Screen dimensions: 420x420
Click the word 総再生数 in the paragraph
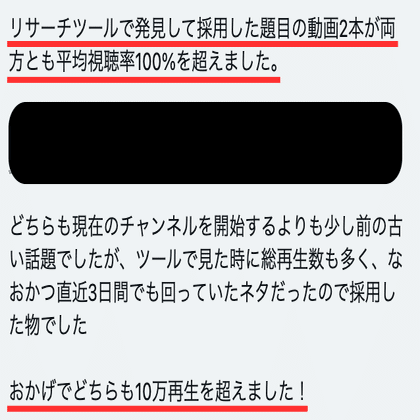(x=292, y=260)
